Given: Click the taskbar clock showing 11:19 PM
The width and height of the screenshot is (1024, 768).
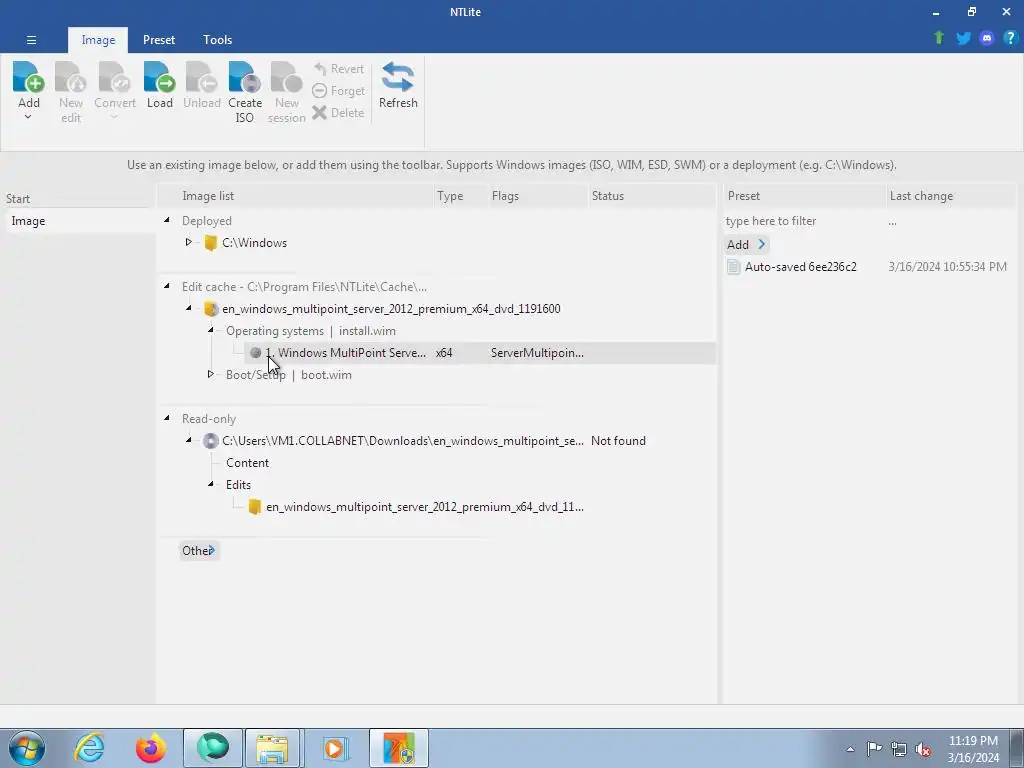Looking at the screenshot, I should 973,749.
